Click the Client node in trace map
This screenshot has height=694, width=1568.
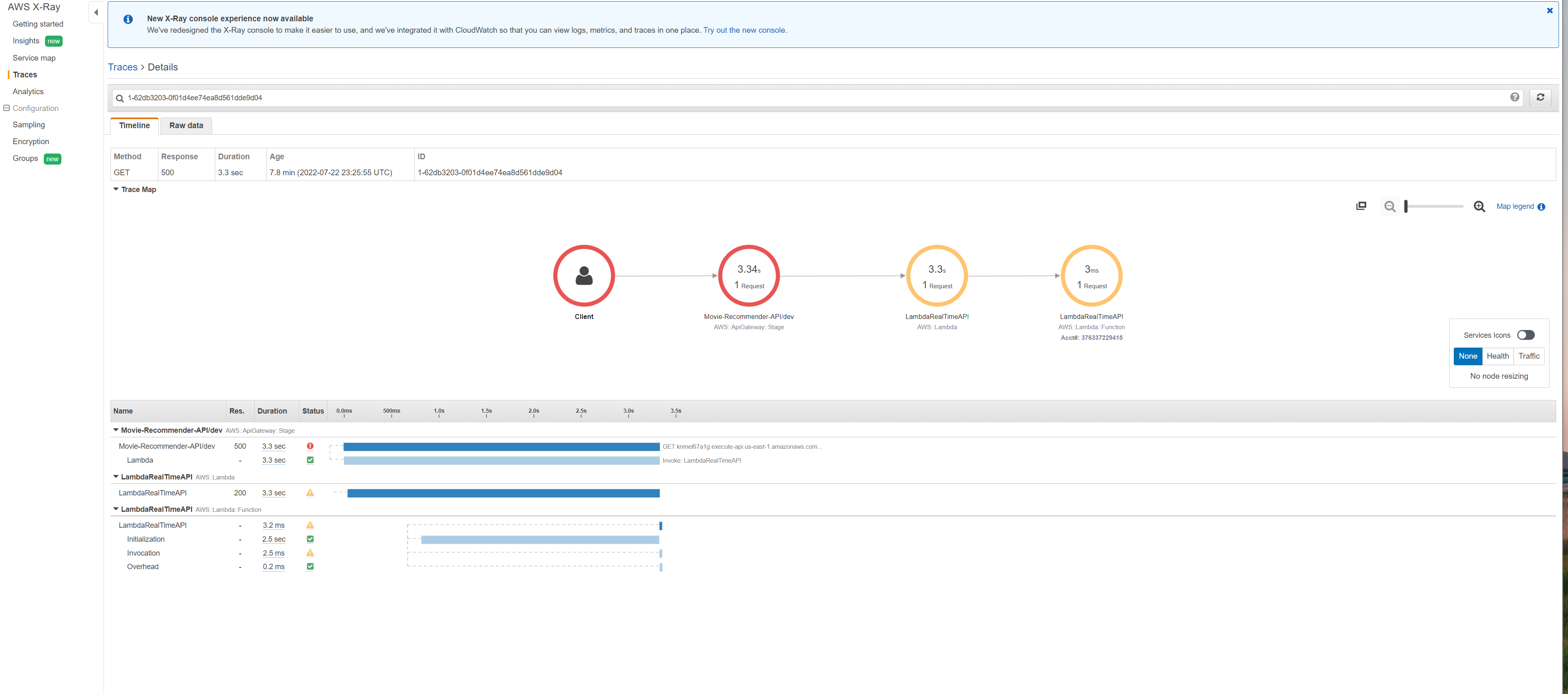point(584,276)
